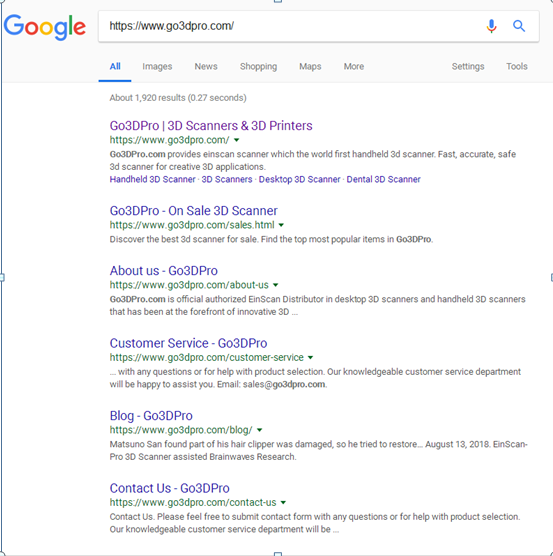Open the dropdown arrow beside about-us URL
The height and width of the screenshot is (556, 553).
pos(276,285)
